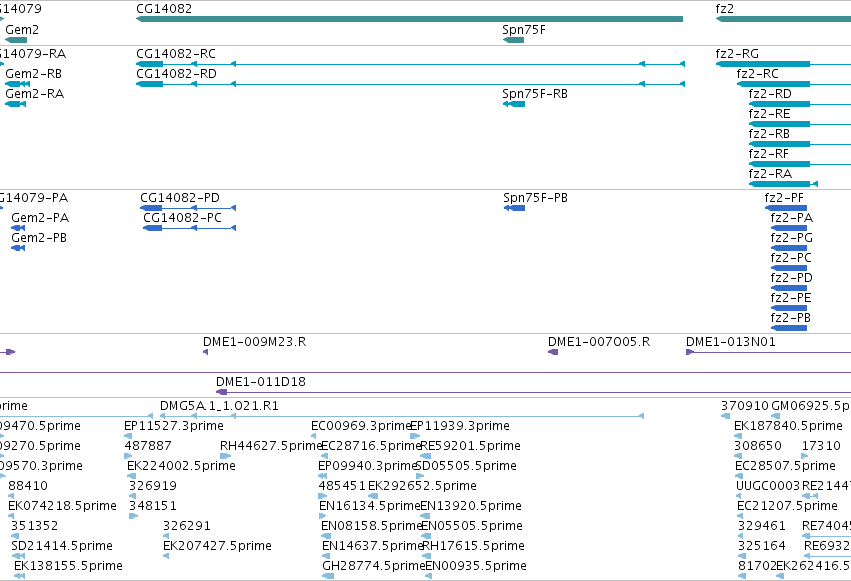
Task: Click the DME1-007O05.R clone label
Action: pos(599,342)
